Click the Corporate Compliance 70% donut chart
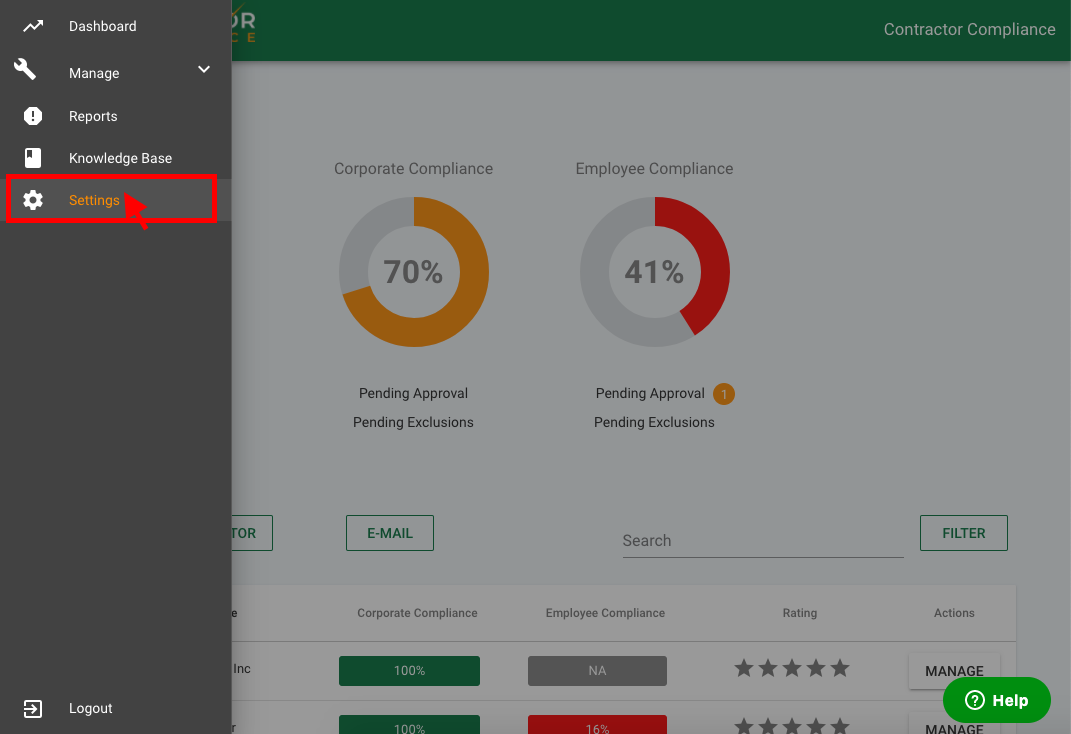The image size is (1071, 734). [414, 272]
